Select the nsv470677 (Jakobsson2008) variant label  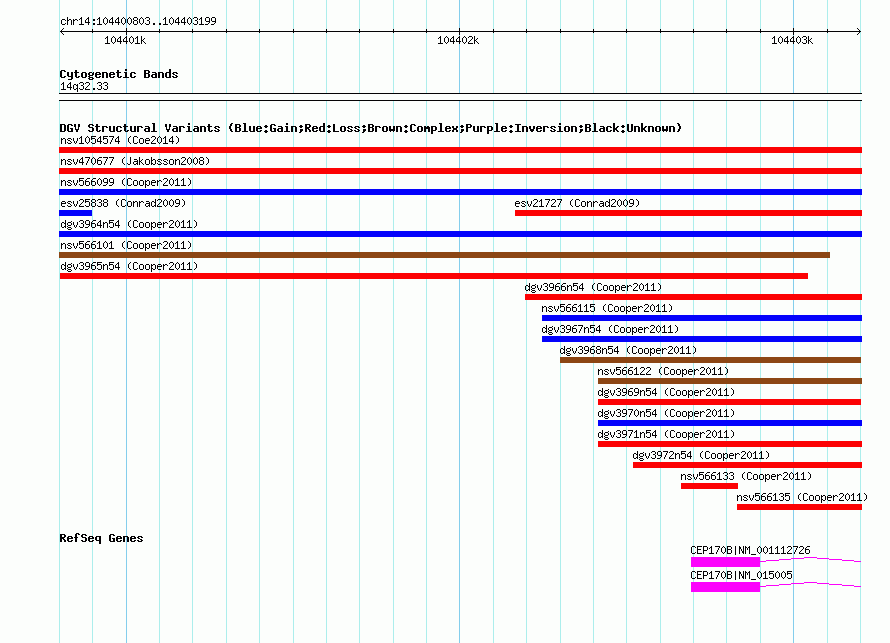coord(135,161)
